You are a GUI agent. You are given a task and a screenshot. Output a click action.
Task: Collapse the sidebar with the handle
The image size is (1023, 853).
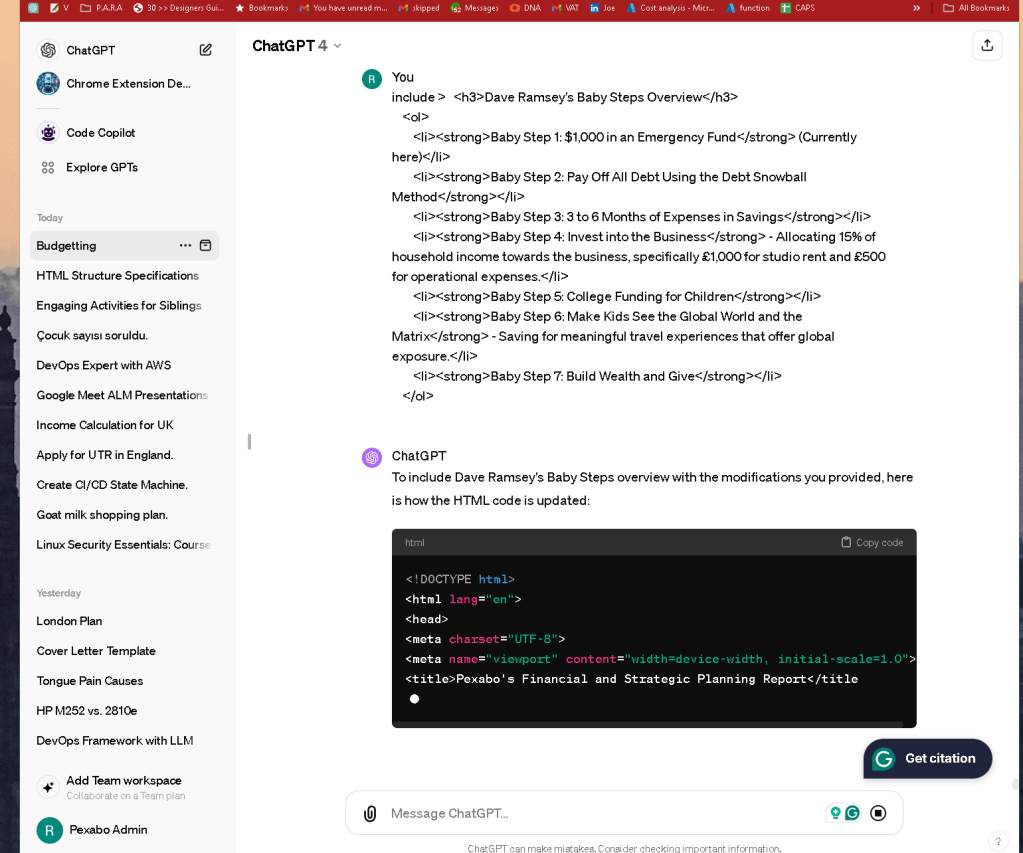click(x=249, y=442)
